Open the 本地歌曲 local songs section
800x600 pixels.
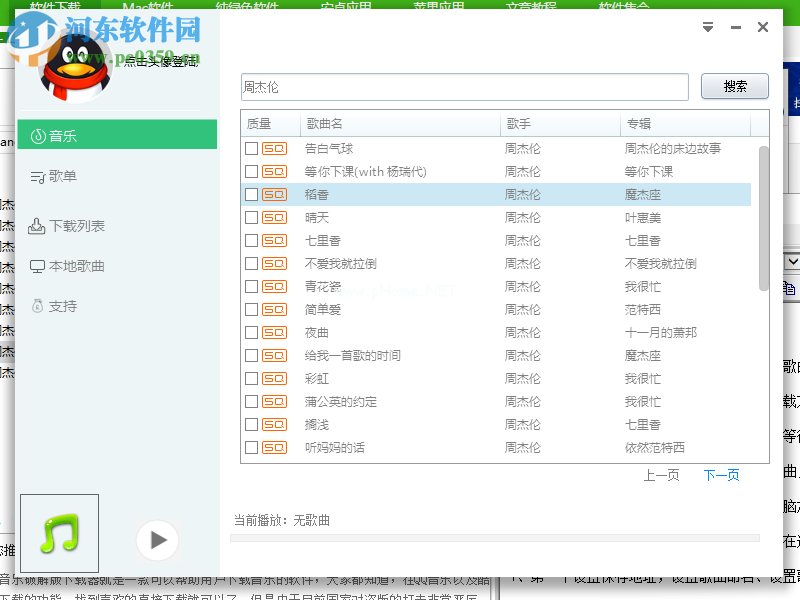point(70,264)
